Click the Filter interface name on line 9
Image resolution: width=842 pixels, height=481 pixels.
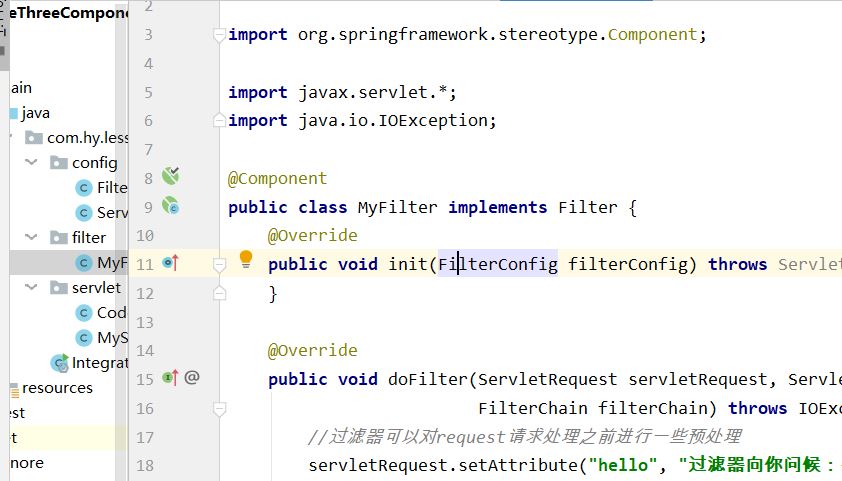click(588, 207)
